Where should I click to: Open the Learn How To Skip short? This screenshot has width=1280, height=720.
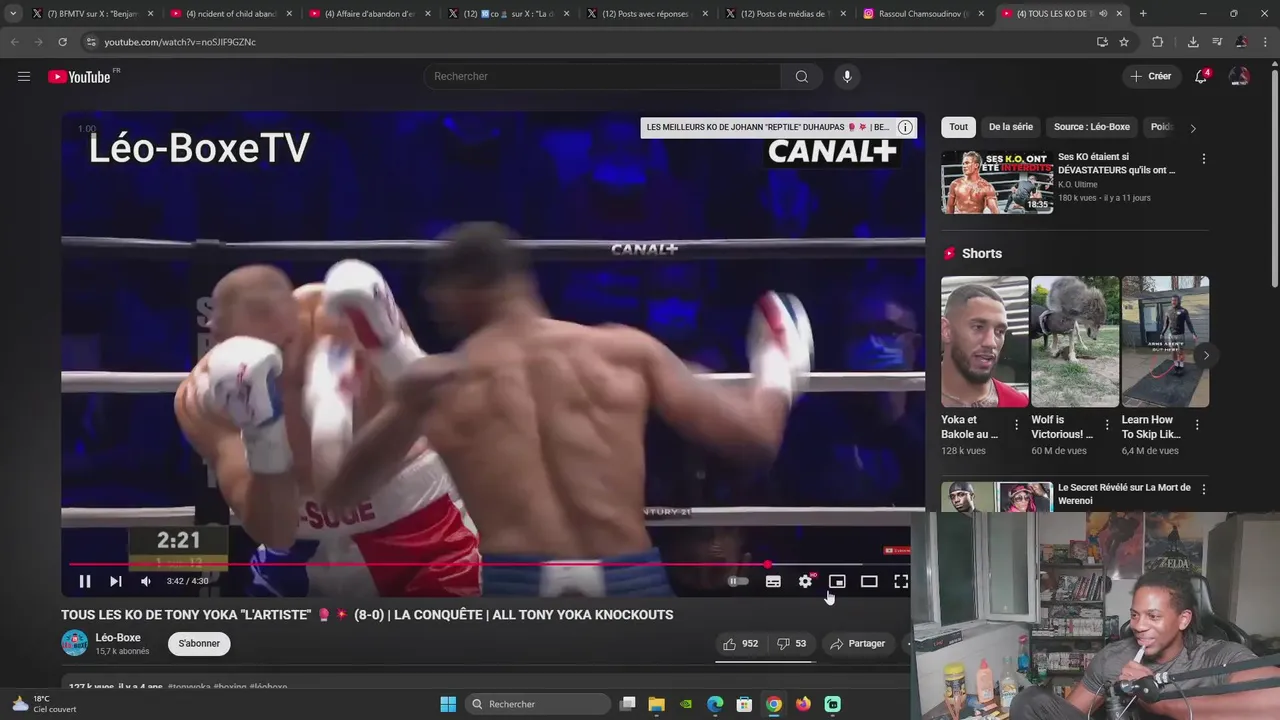coord(1165,342)
